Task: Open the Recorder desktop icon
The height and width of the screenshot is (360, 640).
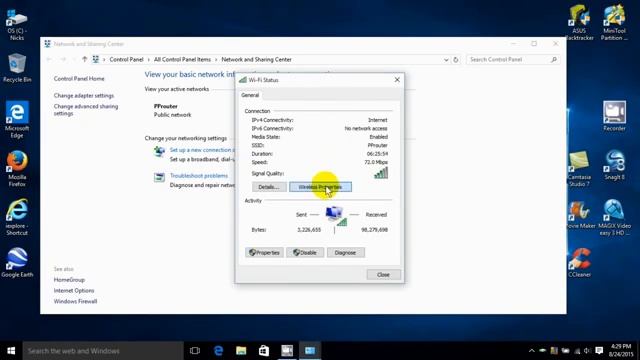Action: (x=614, y=116)
